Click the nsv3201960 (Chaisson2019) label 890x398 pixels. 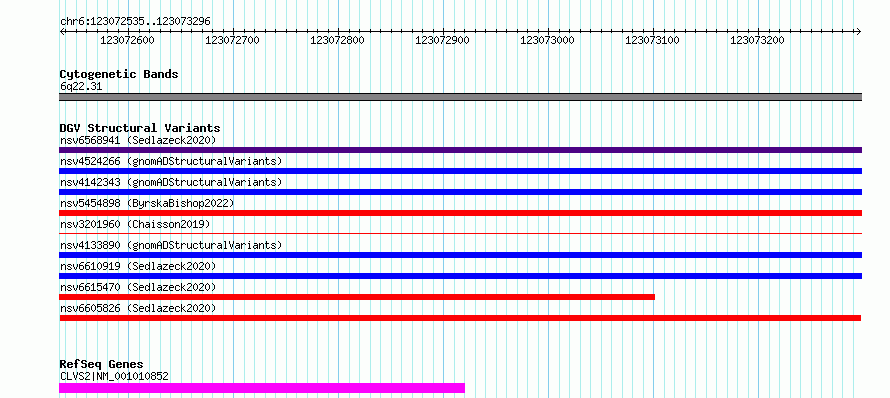pos(135,224)
